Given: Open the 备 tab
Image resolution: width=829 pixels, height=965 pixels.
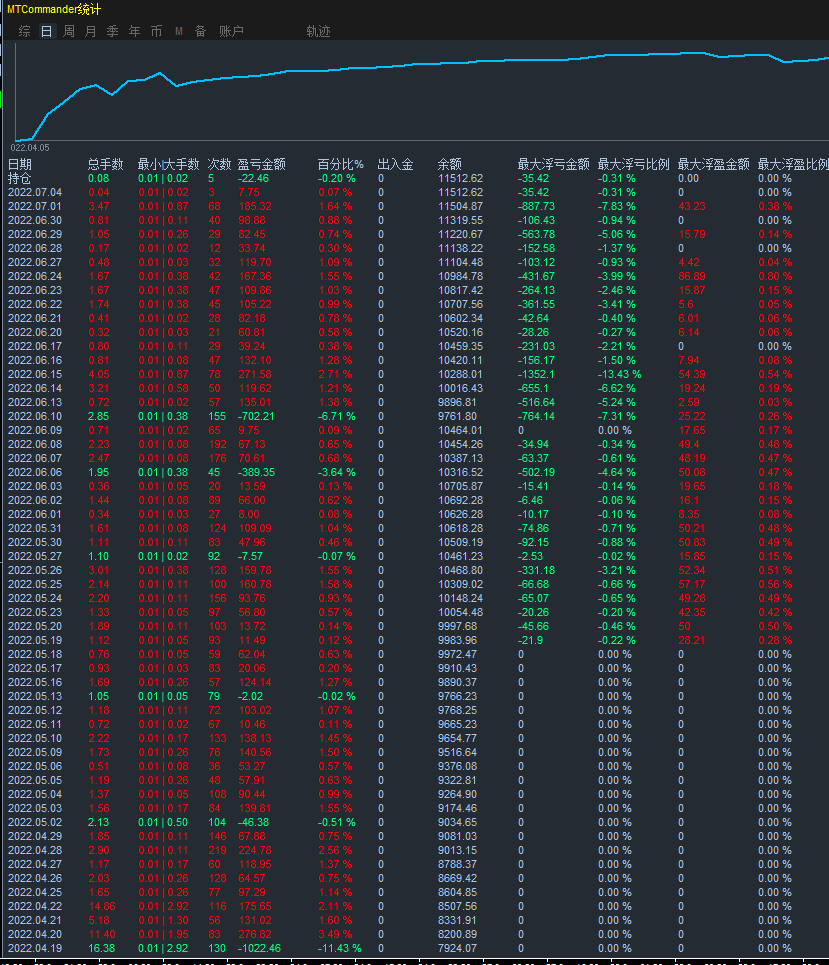Looking at the screenshot, I should pyautogui.click(x=200, y=31).
